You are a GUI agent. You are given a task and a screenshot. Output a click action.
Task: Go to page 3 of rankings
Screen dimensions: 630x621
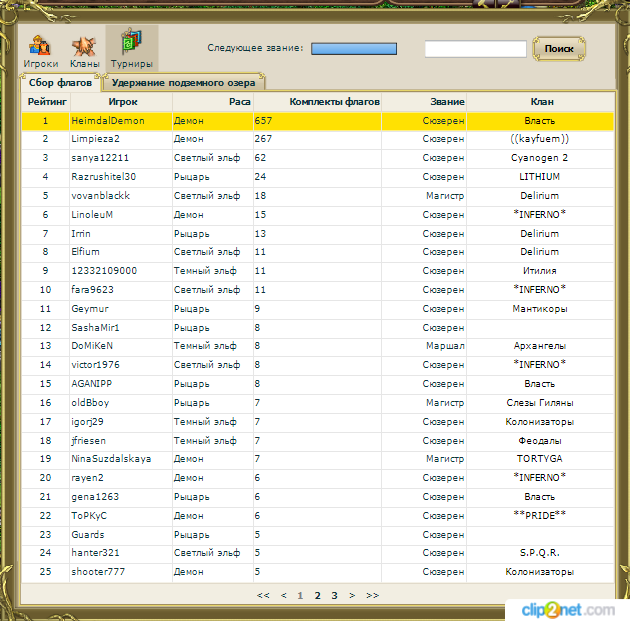click(334, 595)
